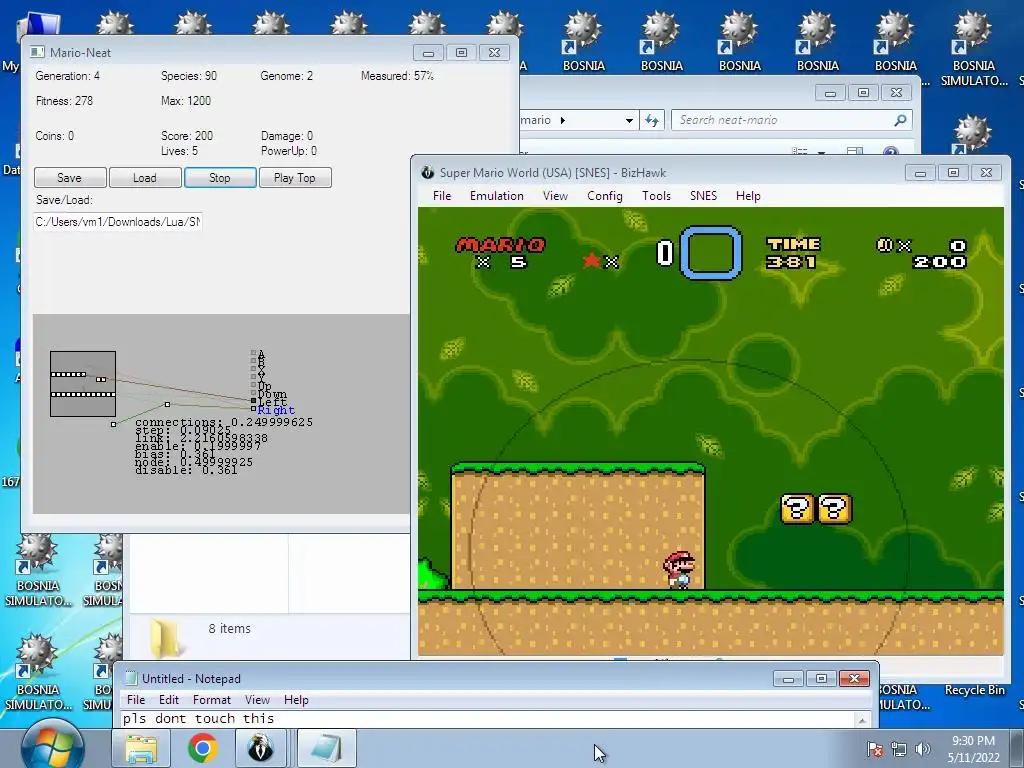Click the Play Top button
The height and width of the screenshot is (768, 1024).
[295, 178]
